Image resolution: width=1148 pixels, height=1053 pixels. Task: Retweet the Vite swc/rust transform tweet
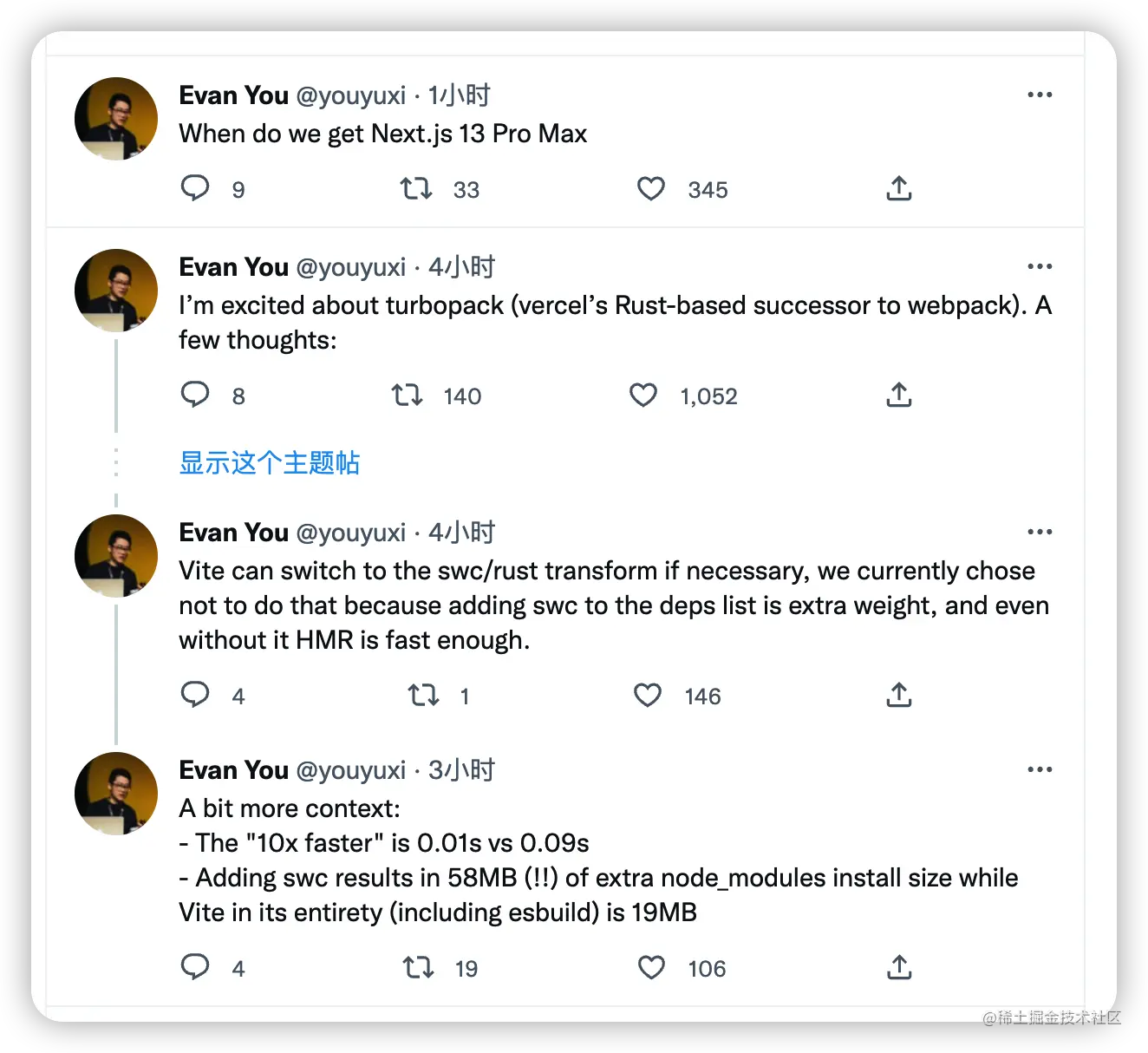click(424, 695)
